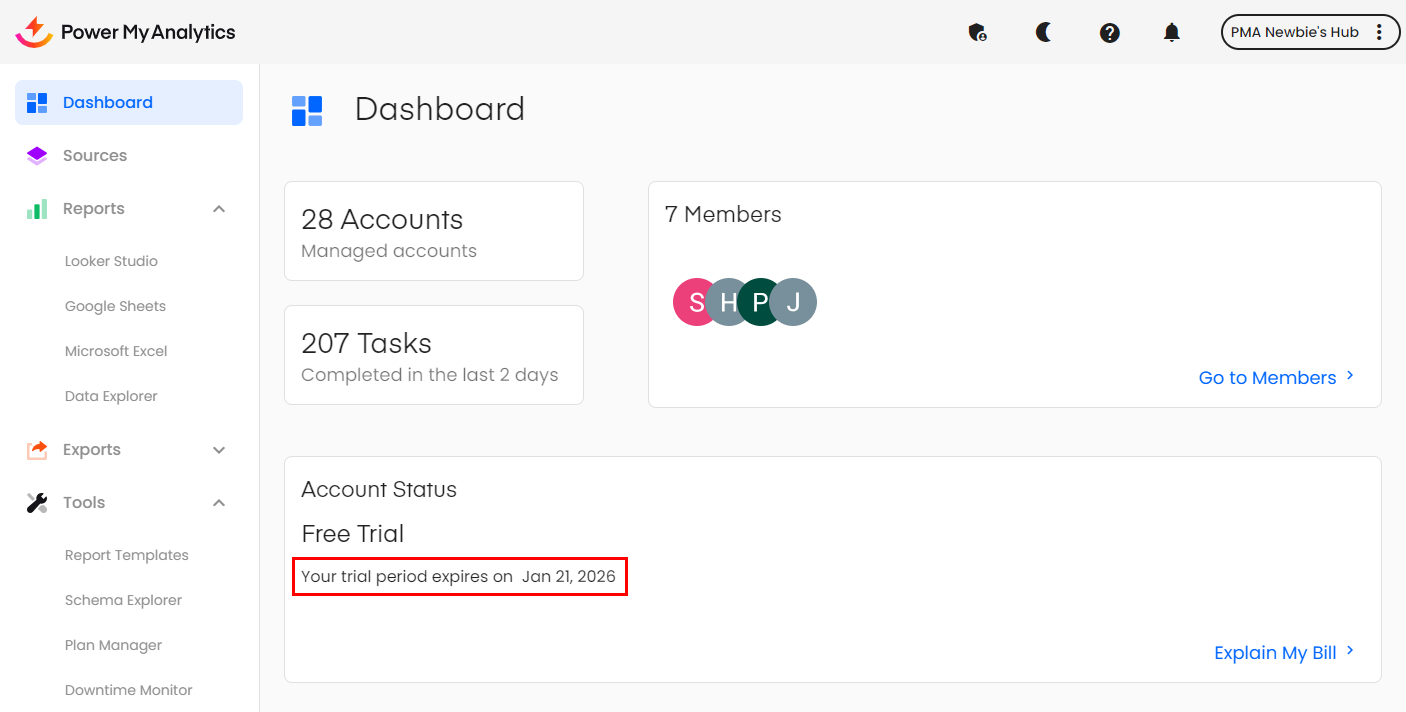The height and width of the screenshot is (712, 1406).
Task: Click the Exports share icon
Action: click(x=37, y=450)
